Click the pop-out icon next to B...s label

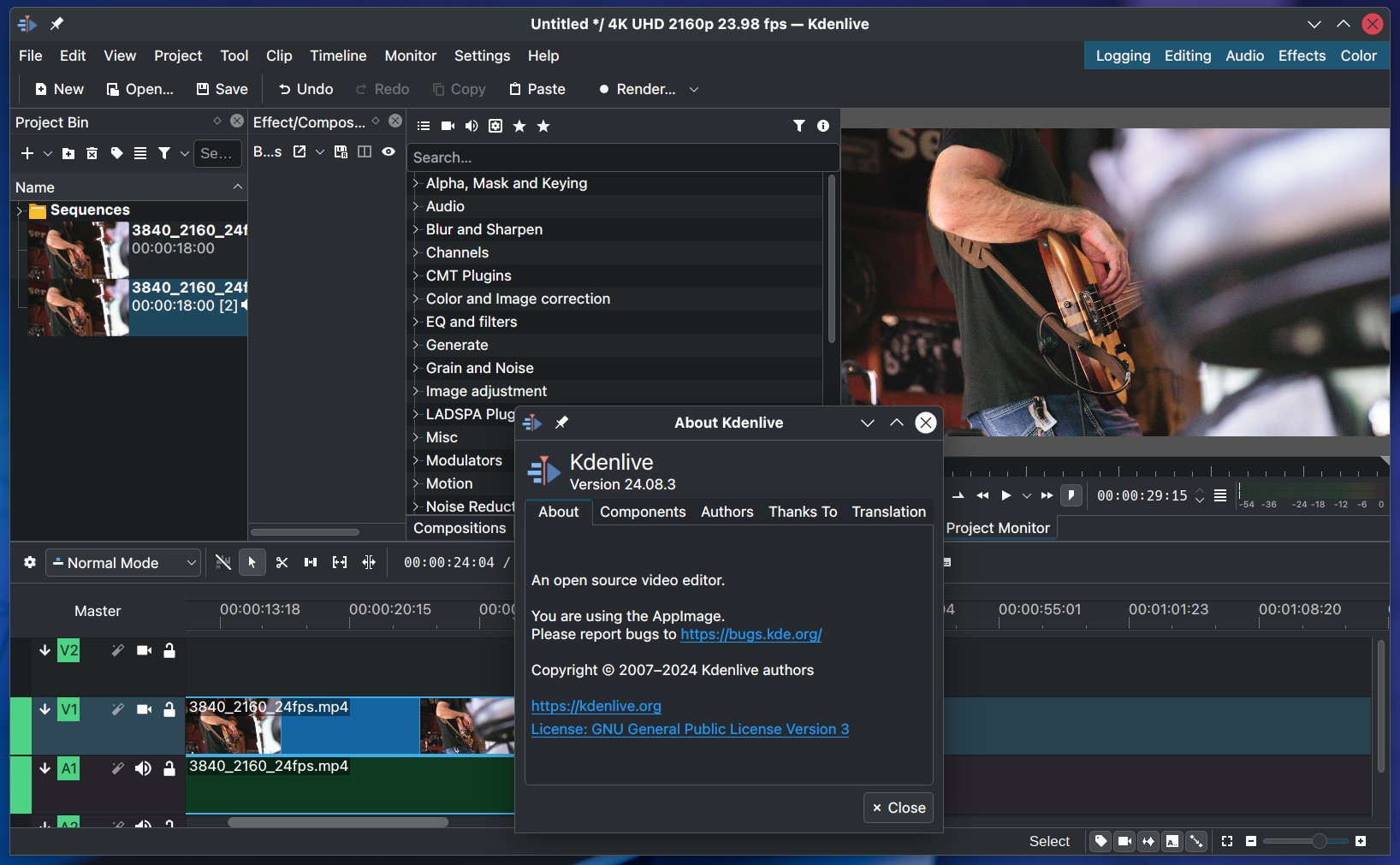click(x=300, y=151)
